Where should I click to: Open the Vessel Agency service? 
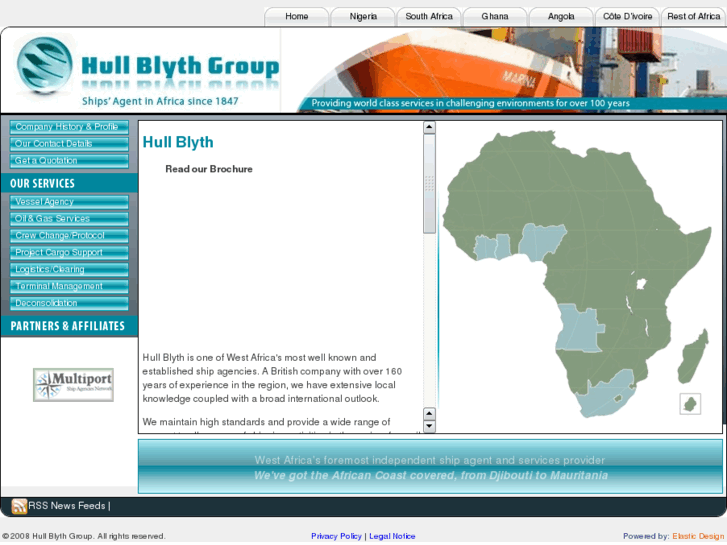69,202
